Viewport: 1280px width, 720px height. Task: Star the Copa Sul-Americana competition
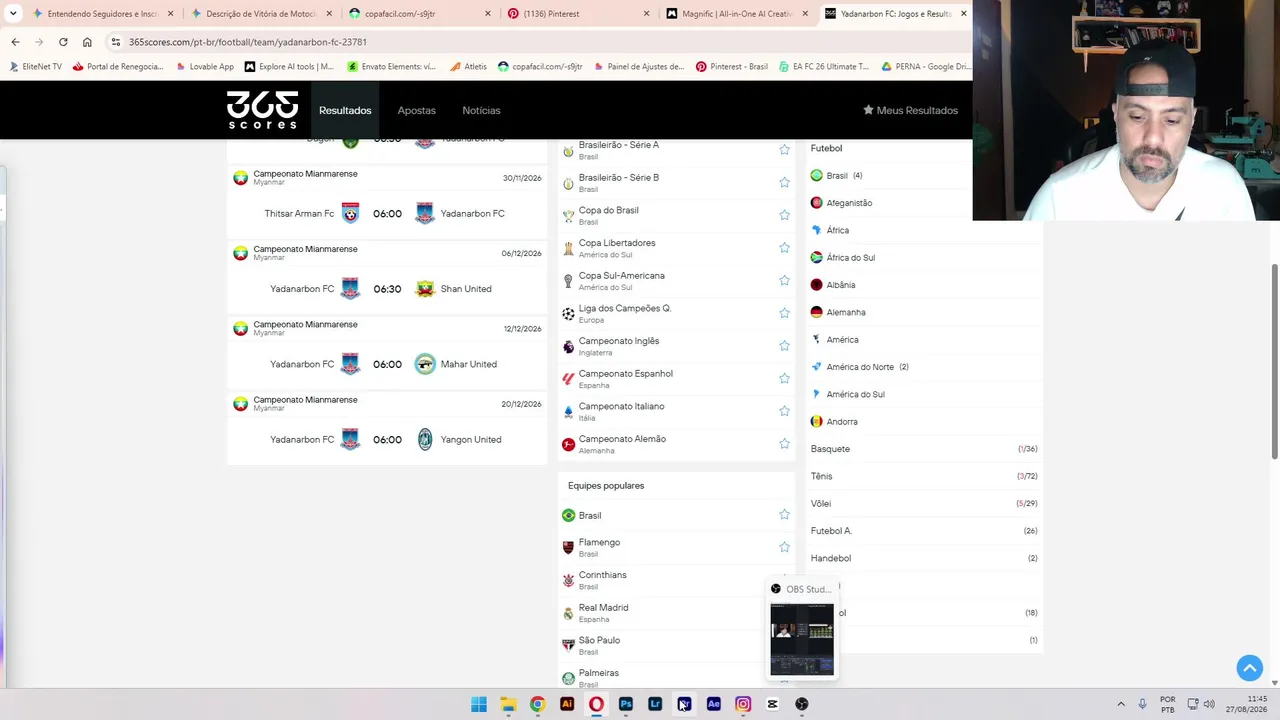tap(784, 280)
